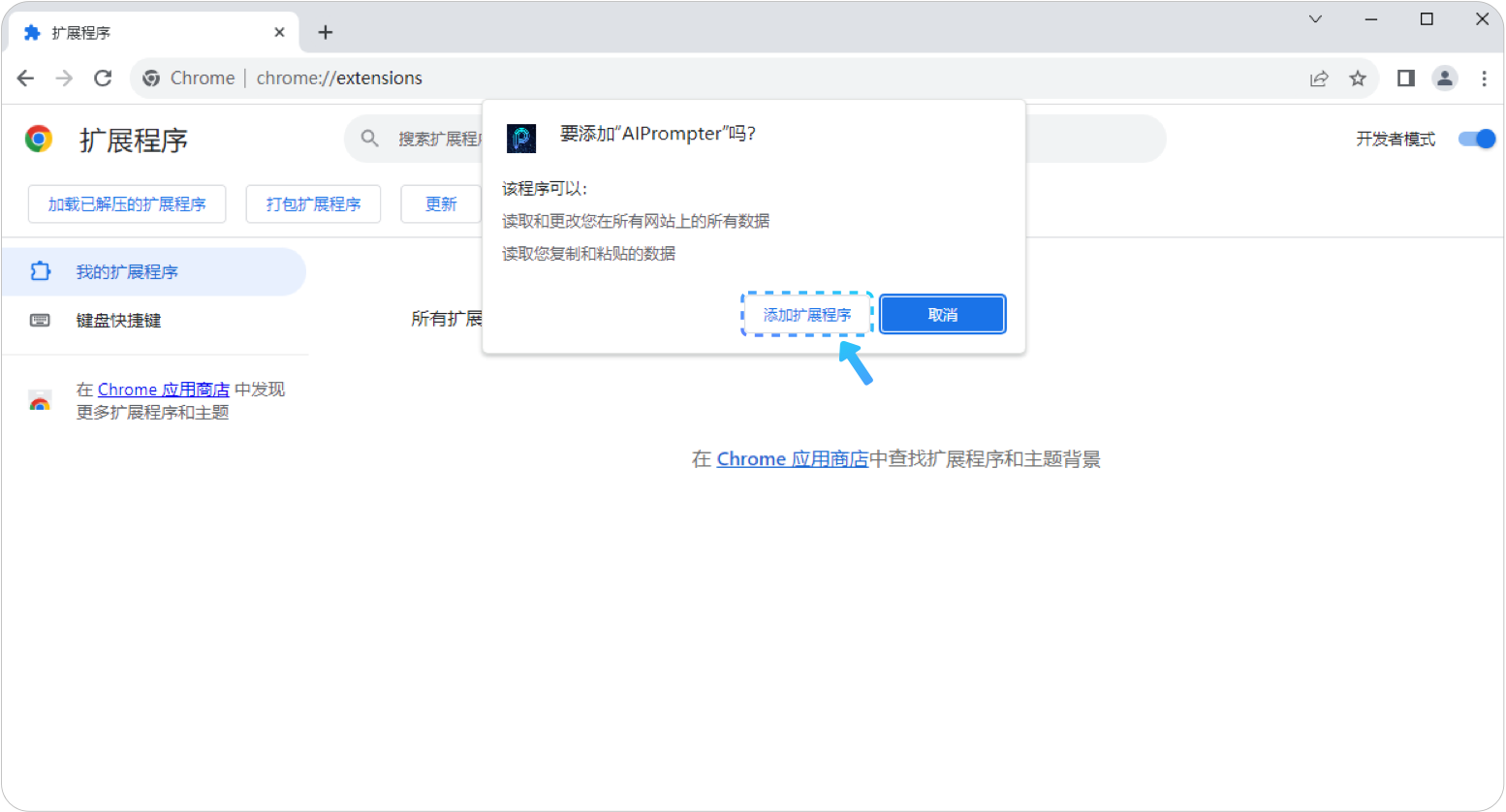Click 加载已解压的扩展程序 button

tap(127, 204)
